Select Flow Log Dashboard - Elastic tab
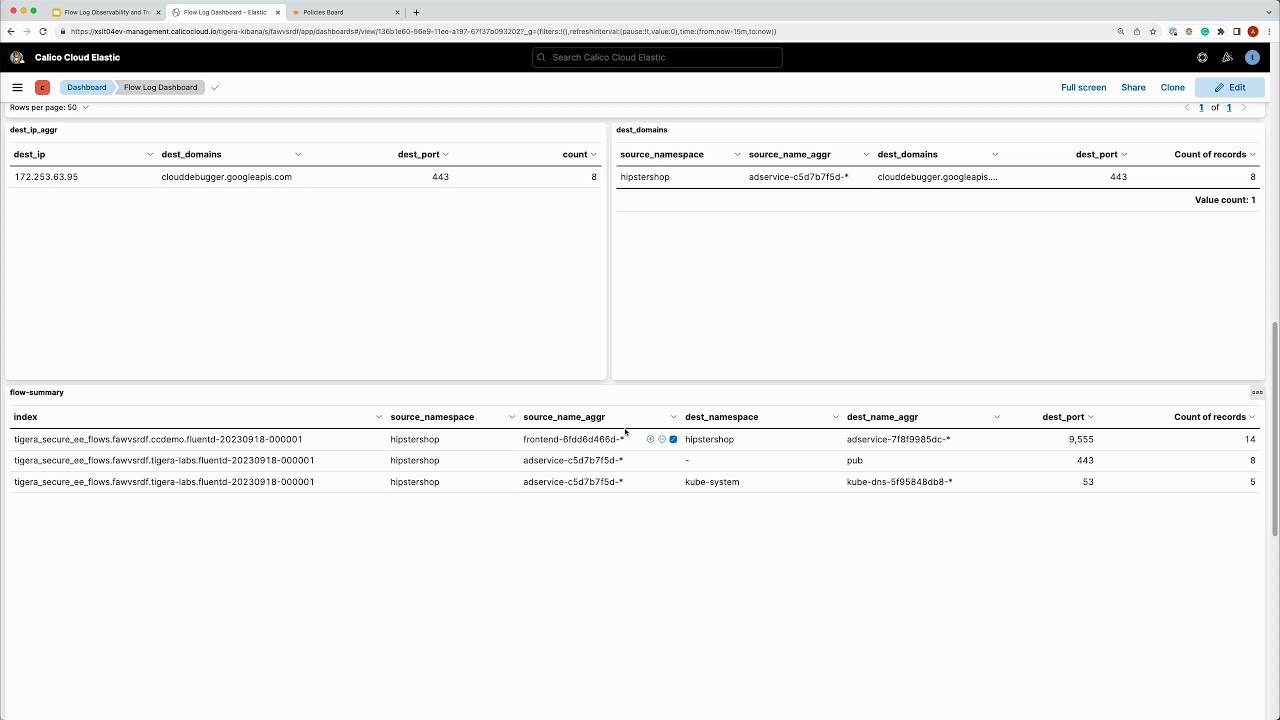The width and height of the screenshot is (1280, 720). click(225, 12)
